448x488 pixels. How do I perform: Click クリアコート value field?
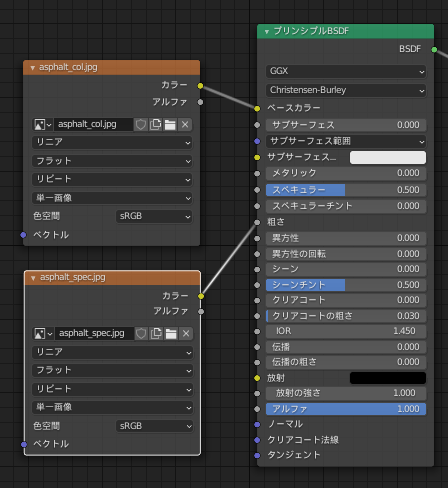(x=346, y=300)
